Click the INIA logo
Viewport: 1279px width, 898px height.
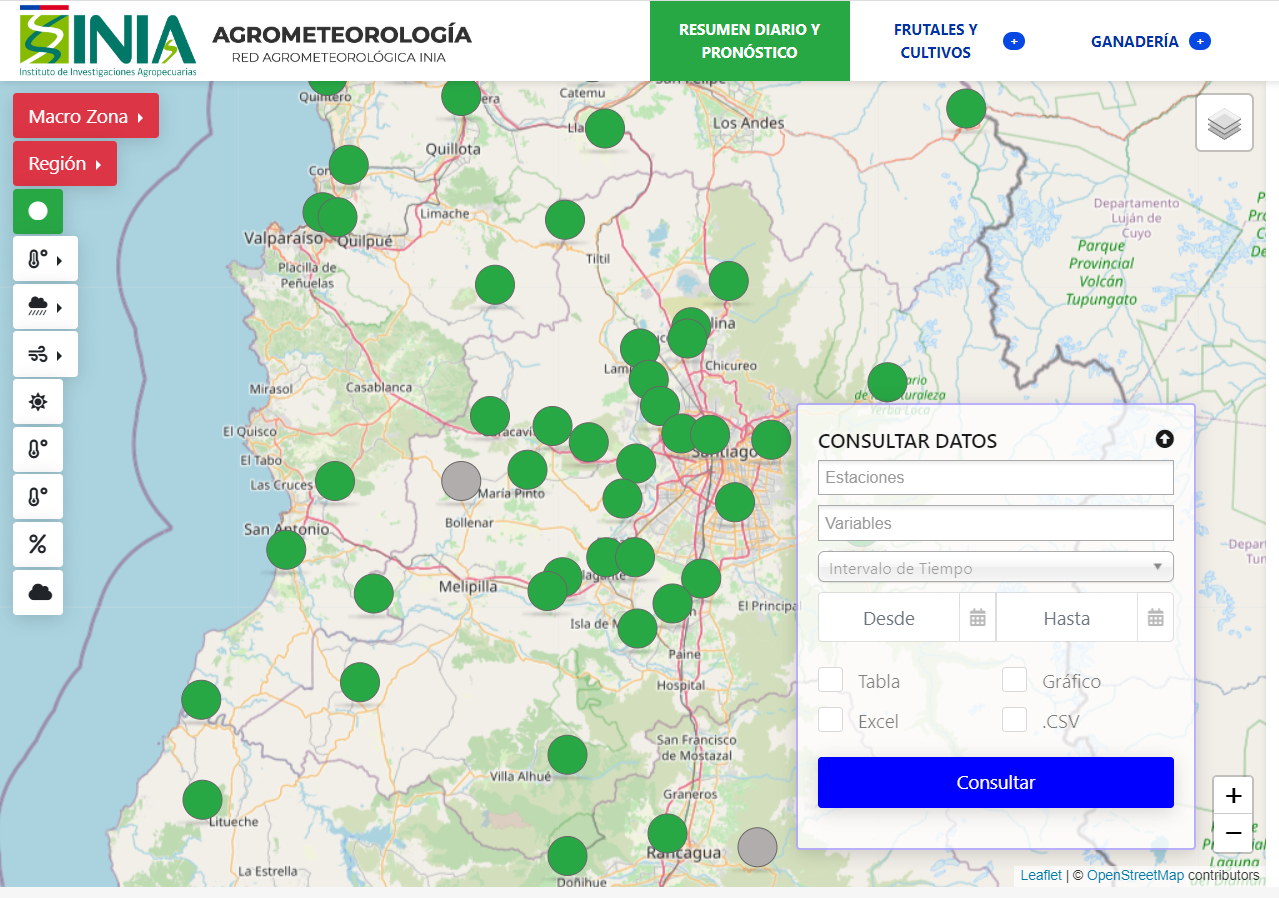108,41
